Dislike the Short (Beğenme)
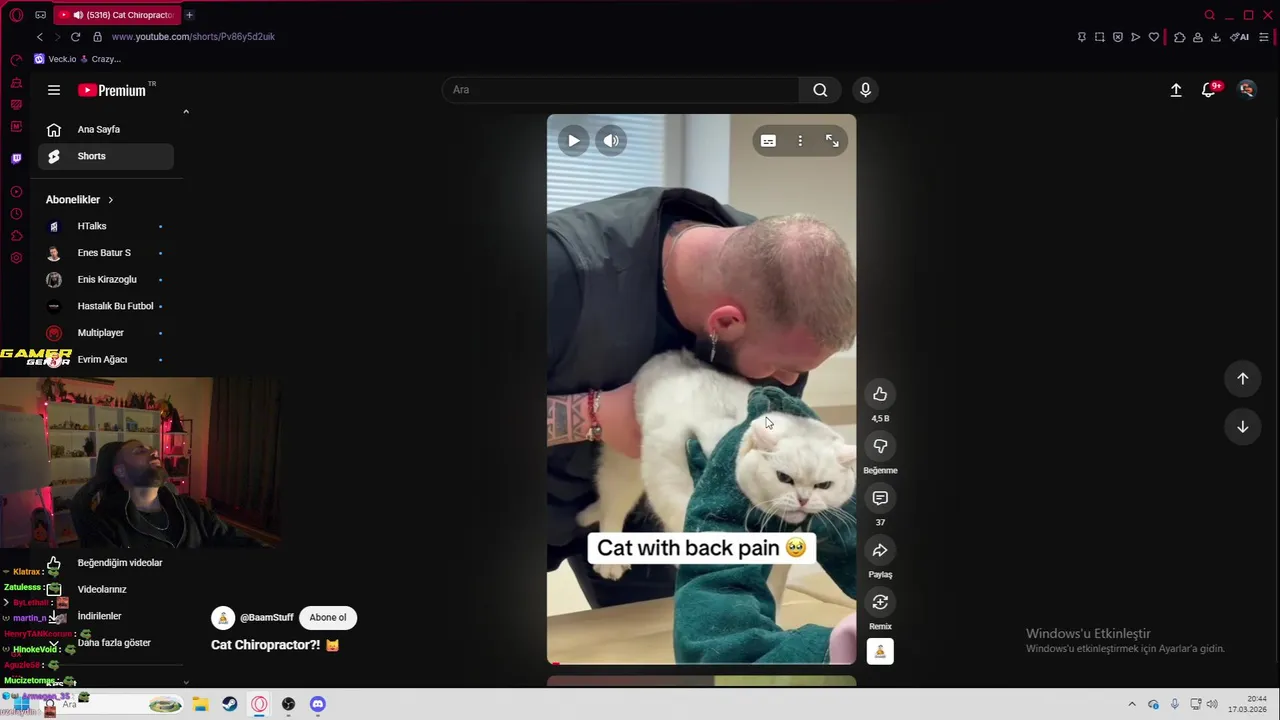Screen dimensions: 1280x720 click(x=880, y=446)
